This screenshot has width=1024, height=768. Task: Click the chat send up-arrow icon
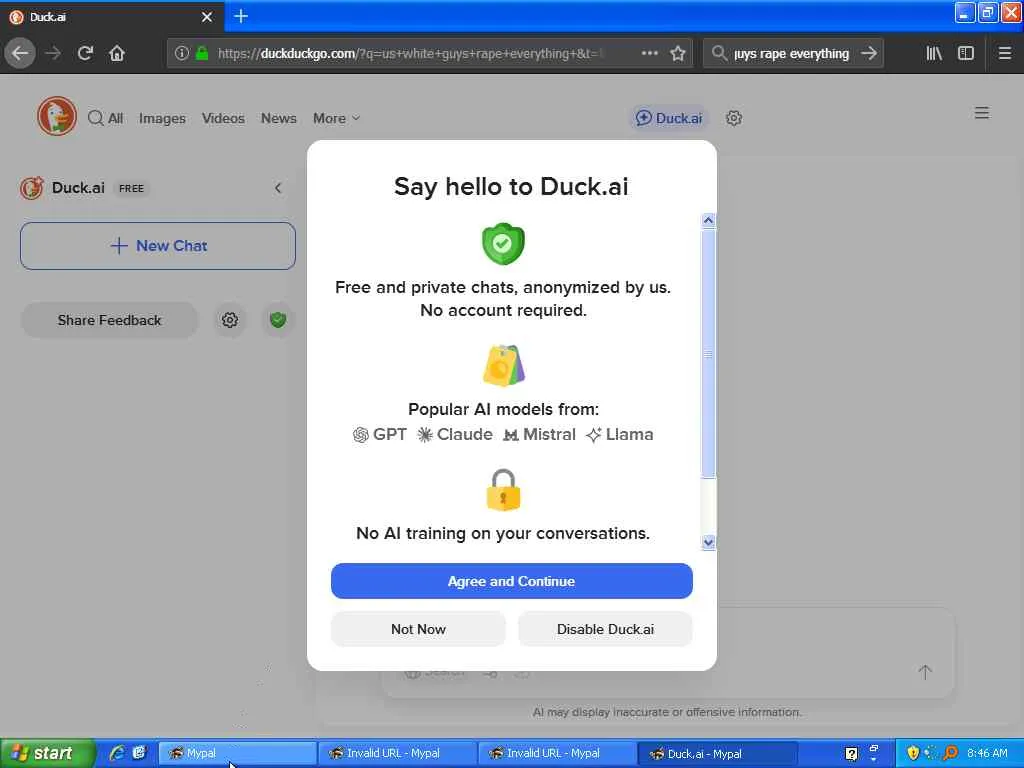(925, 672)
